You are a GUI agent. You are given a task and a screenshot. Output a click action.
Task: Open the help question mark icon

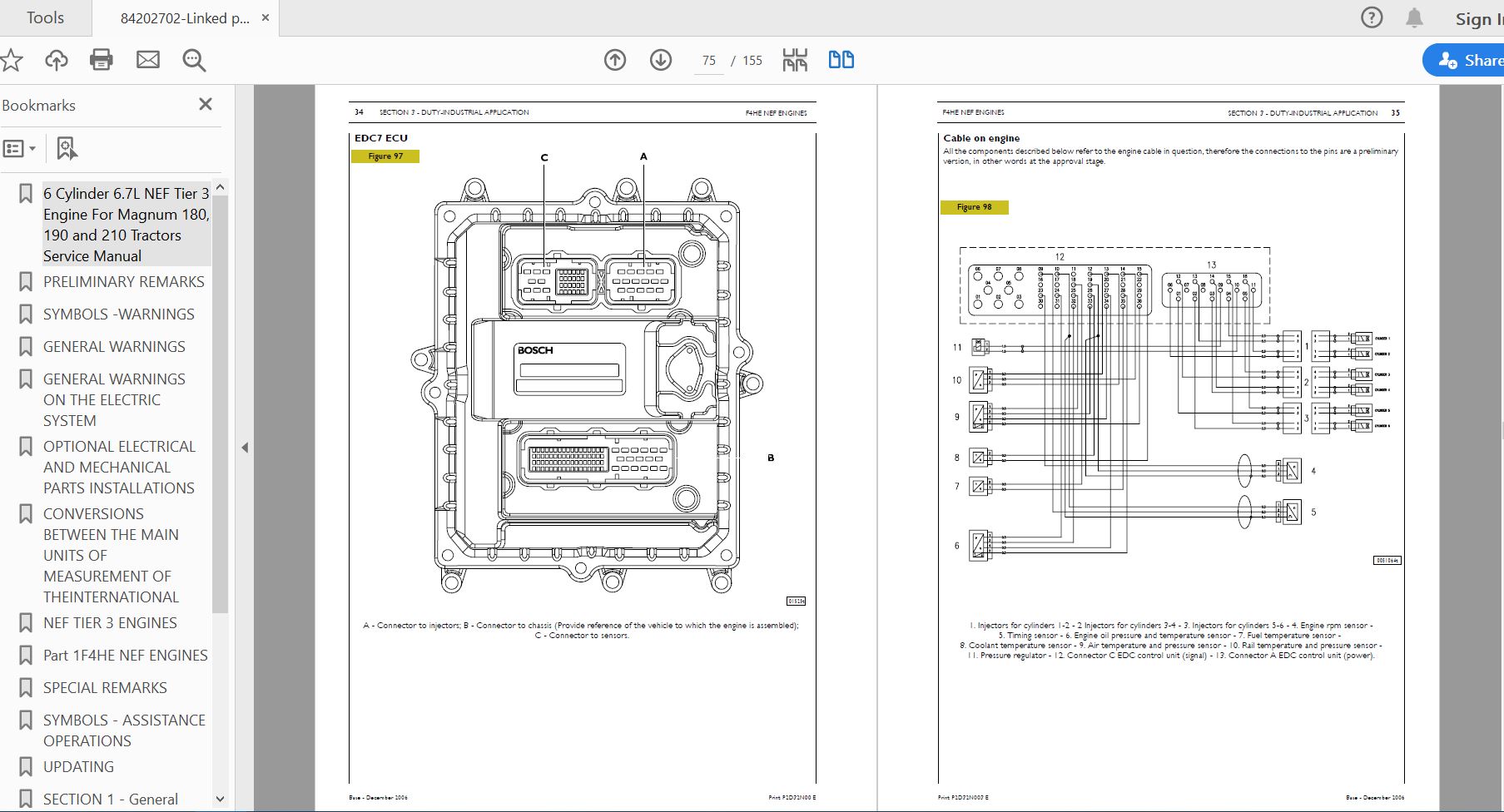pos(1371,17)
